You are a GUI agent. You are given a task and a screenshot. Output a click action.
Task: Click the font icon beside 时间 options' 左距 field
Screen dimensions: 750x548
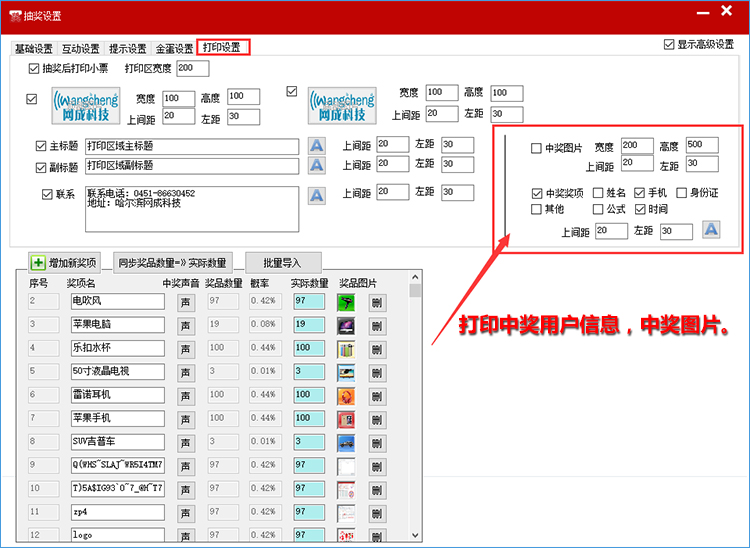coord(711,231)
